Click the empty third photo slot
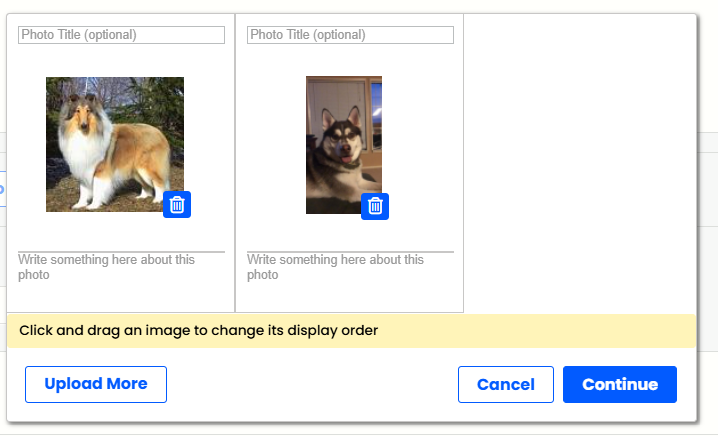Viewport: 718px width, 436px height. point(580,163)
